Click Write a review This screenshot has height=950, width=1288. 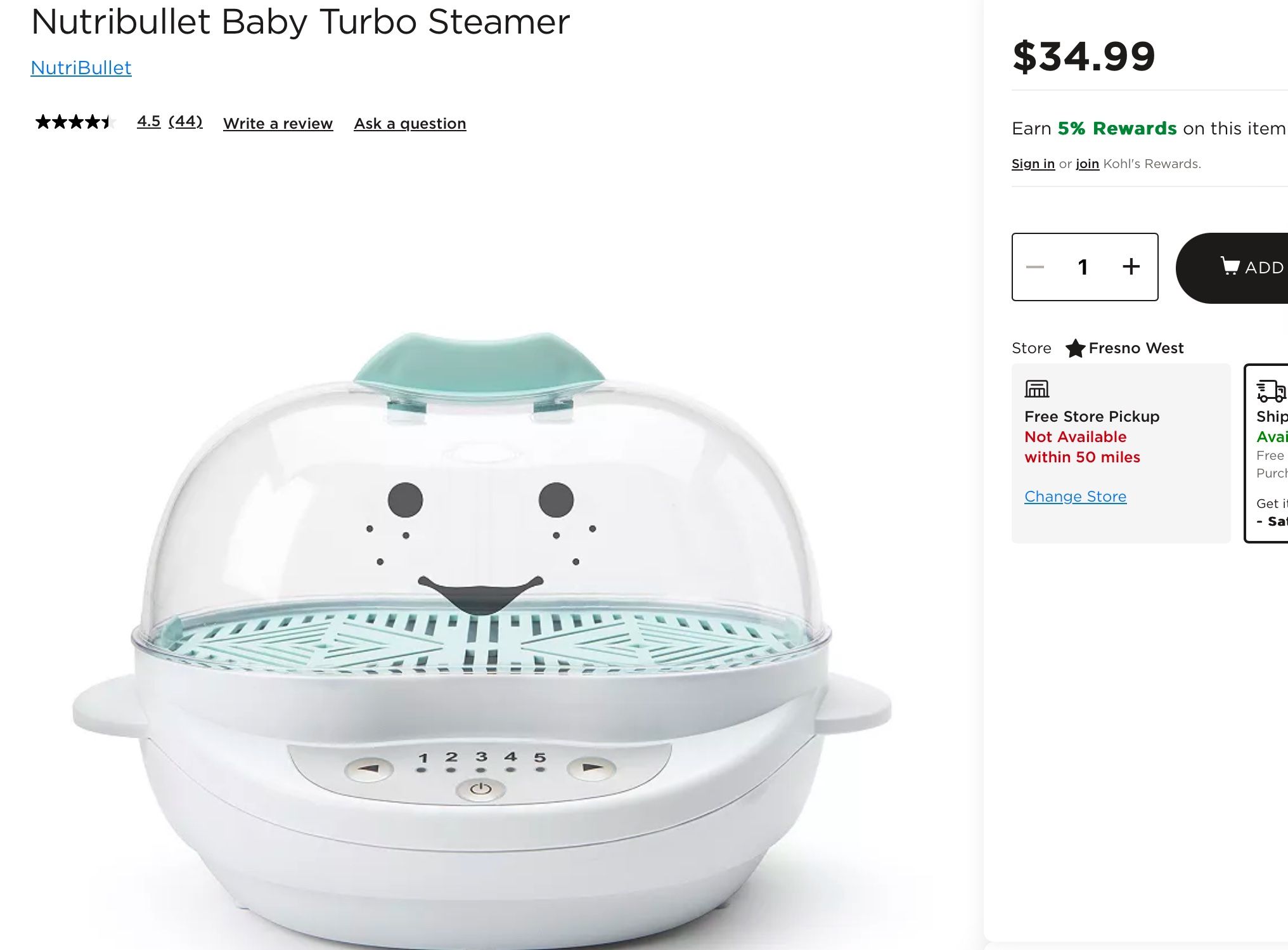pos(278,124)
